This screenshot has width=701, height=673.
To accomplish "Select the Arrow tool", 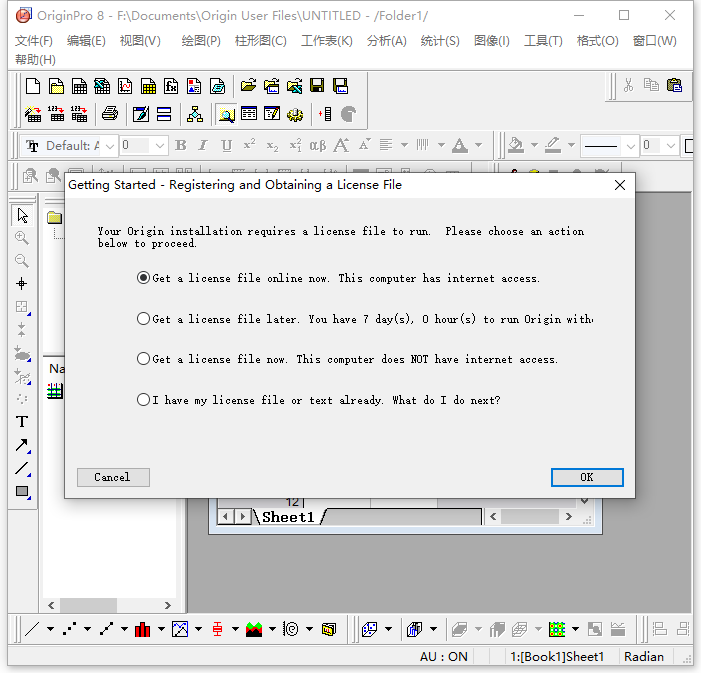I will pos(22,445).
